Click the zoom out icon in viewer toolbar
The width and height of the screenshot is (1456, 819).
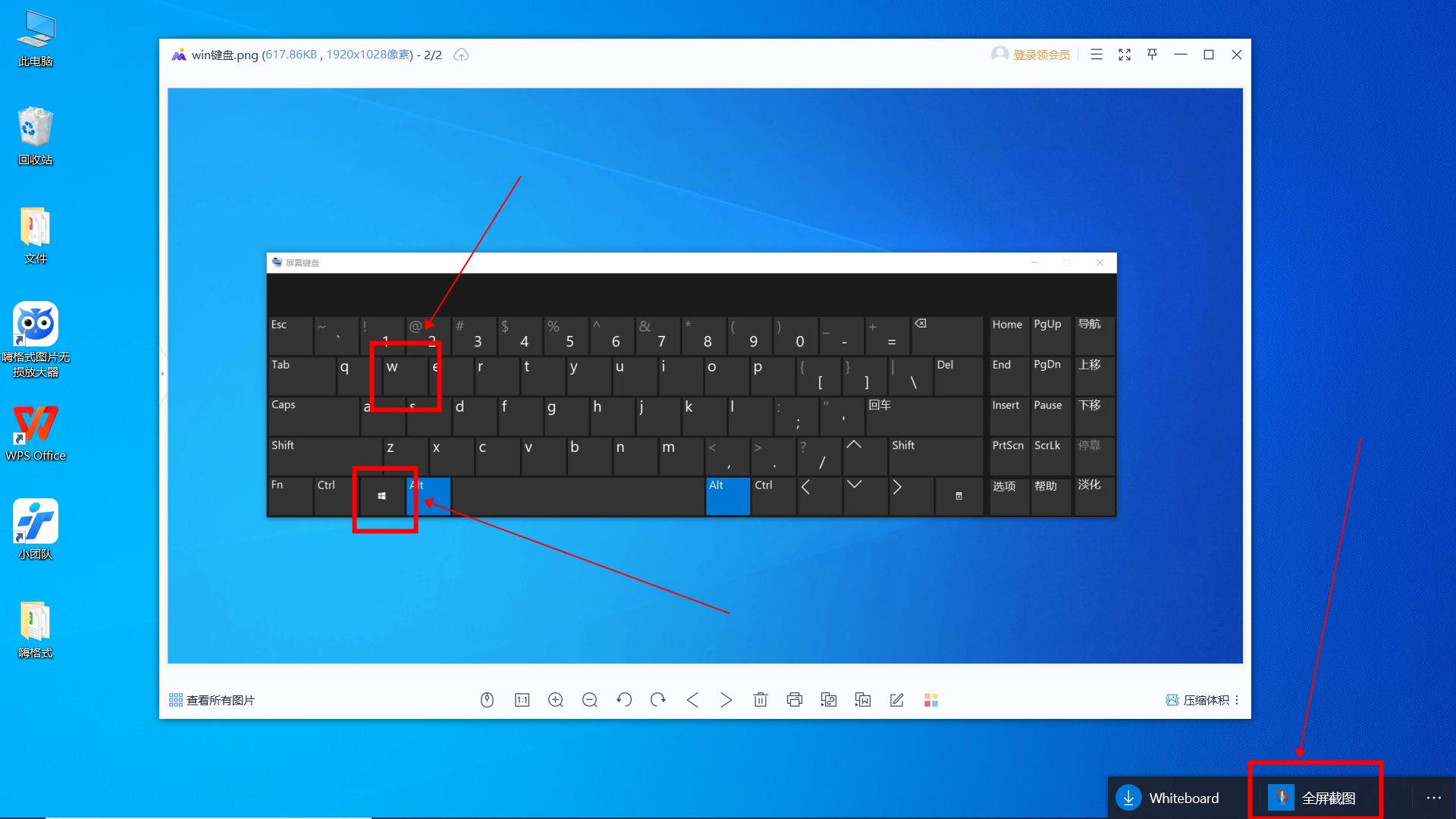coord(591,700)
